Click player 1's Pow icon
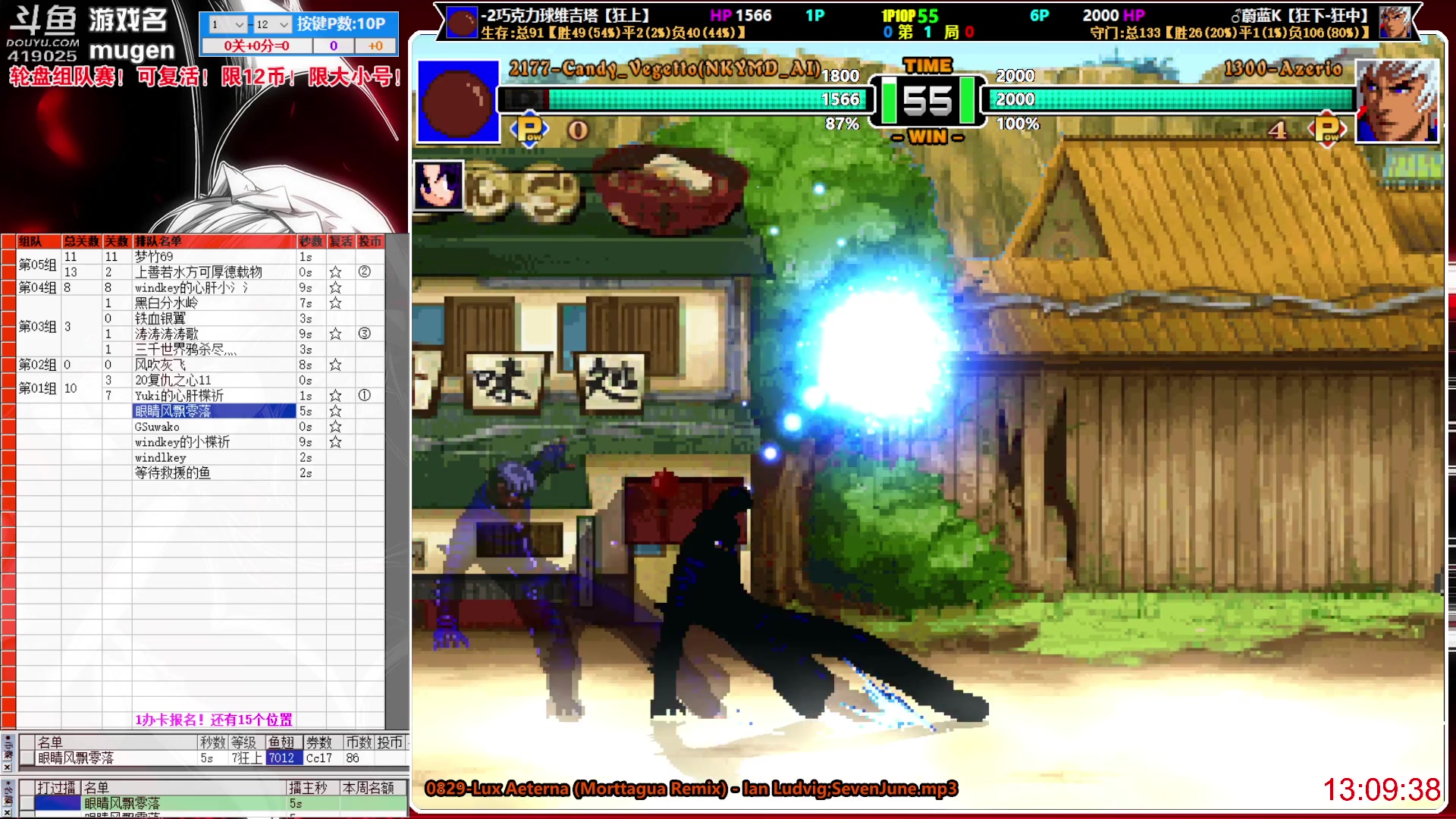This screenshot has width=1456, height=819. (x=530, y=130)
